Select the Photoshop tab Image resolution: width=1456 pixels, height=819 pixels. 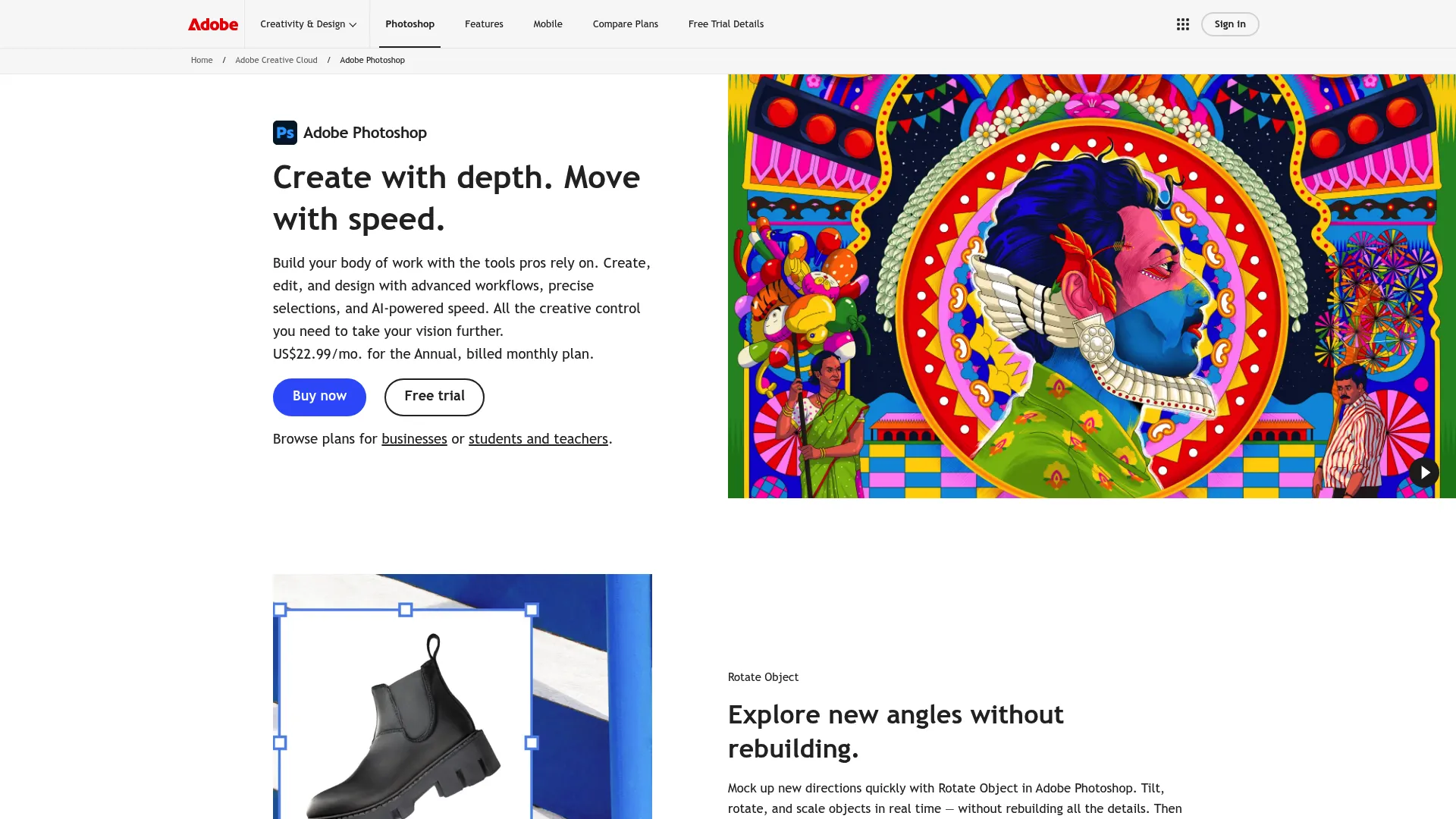409,24
